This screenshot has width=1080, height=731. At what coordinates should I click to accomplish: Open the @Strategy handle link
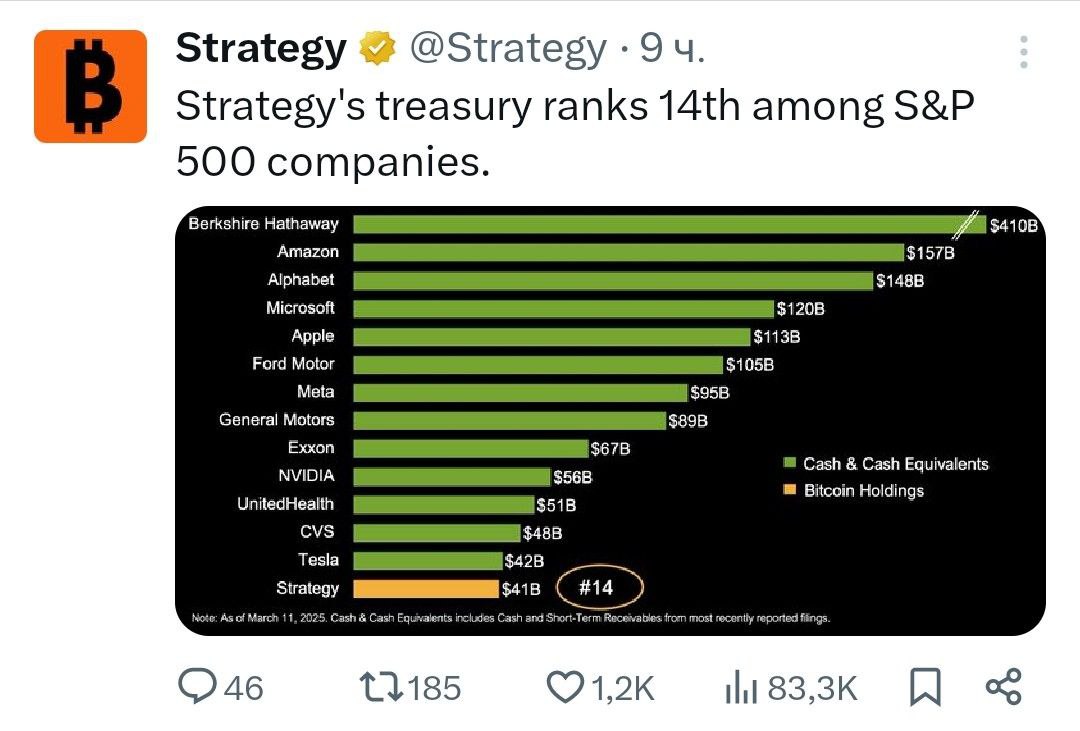pyautogui.click(x=508, y=48)
